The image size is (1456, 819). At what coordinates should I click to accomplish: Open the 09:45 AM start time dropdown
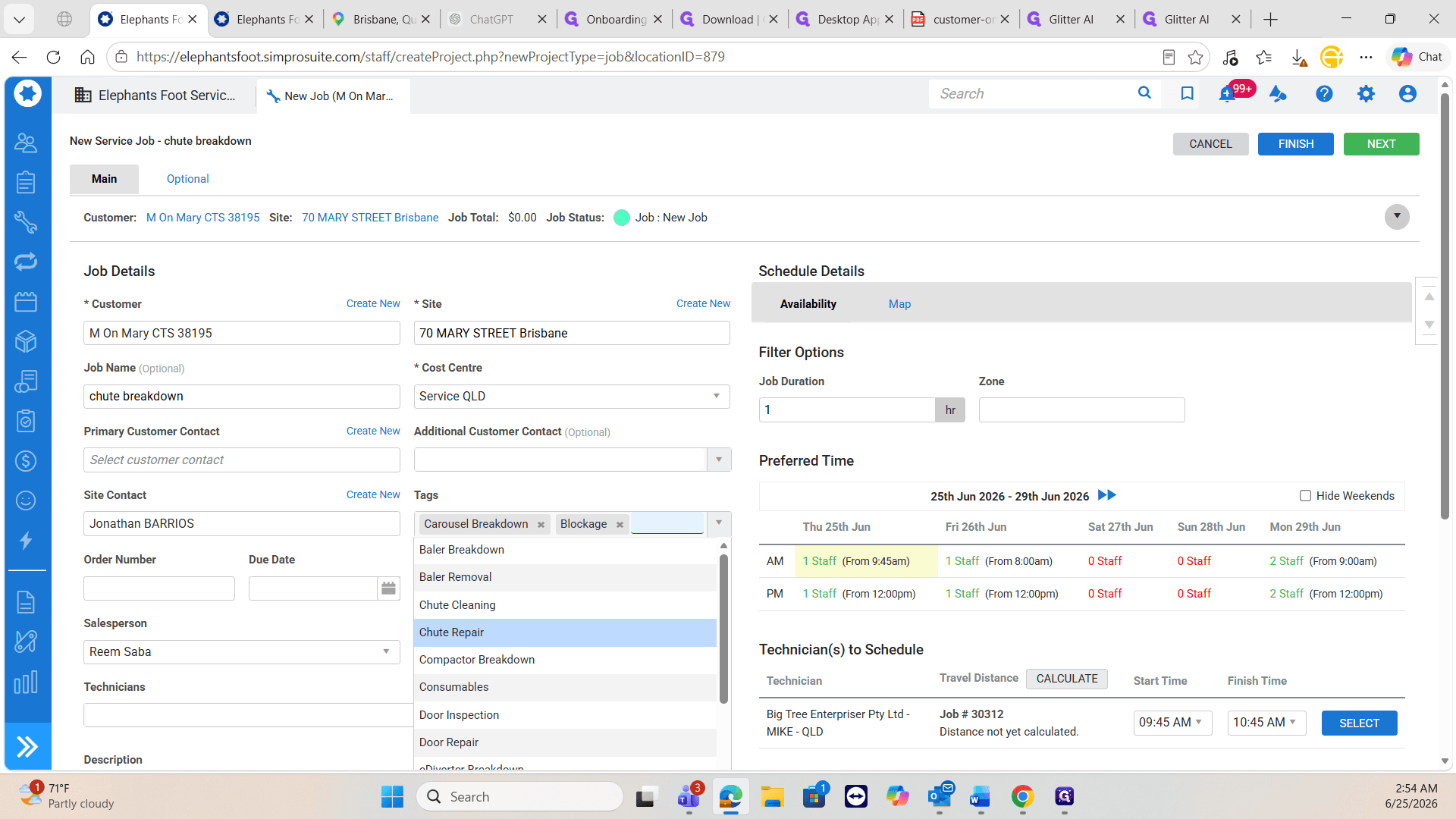coord(1172,723)
